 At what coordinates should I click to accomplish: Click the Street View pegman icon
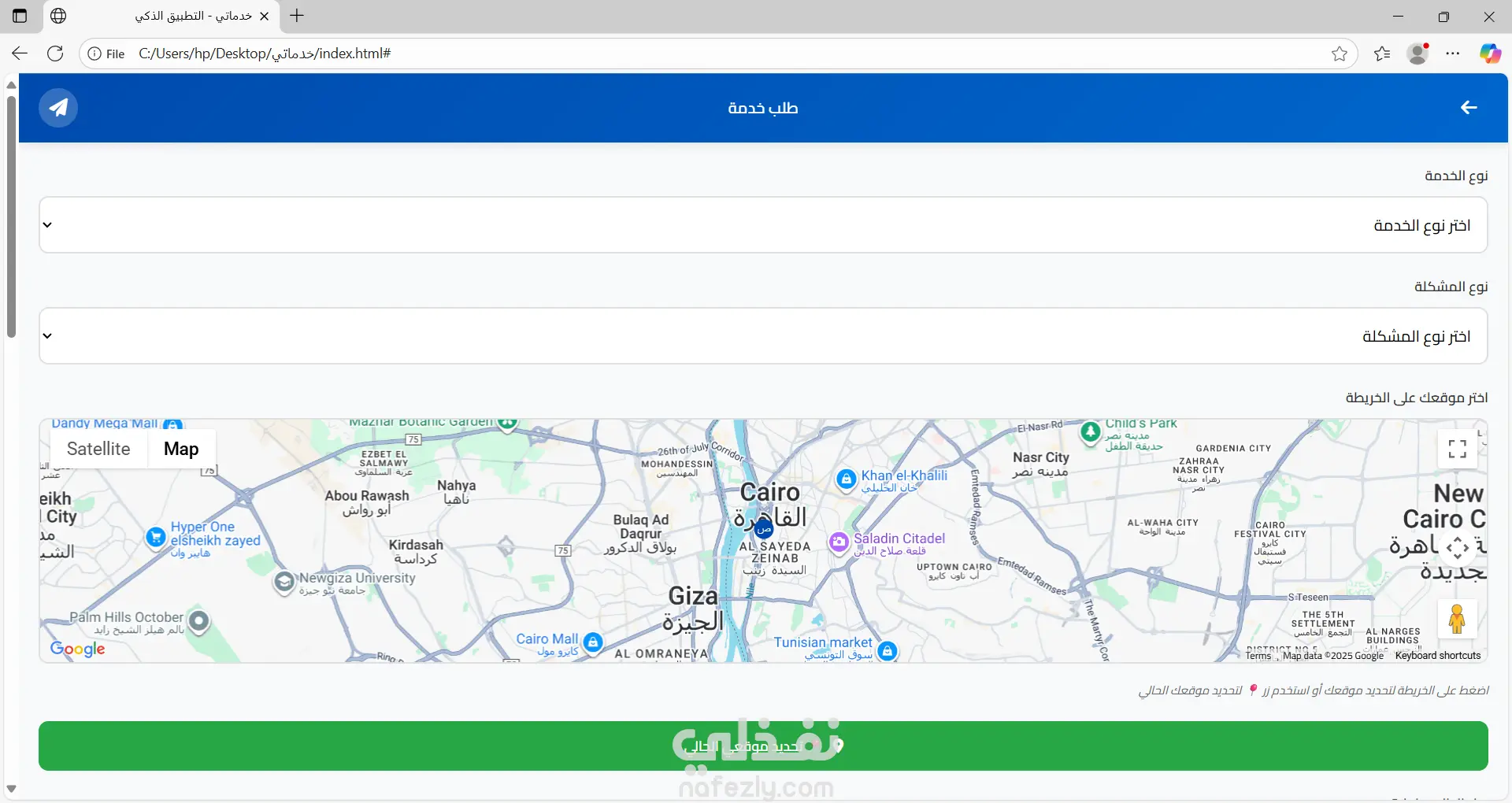[1457, 619]
